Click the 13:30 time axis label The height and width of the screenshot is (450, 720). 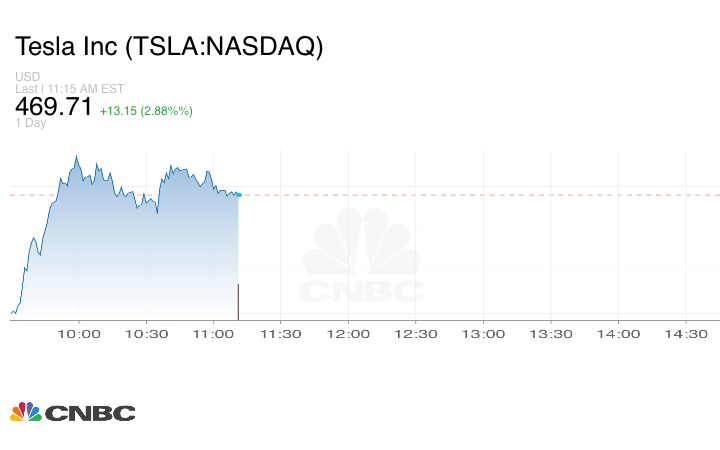tap(551, 334)
